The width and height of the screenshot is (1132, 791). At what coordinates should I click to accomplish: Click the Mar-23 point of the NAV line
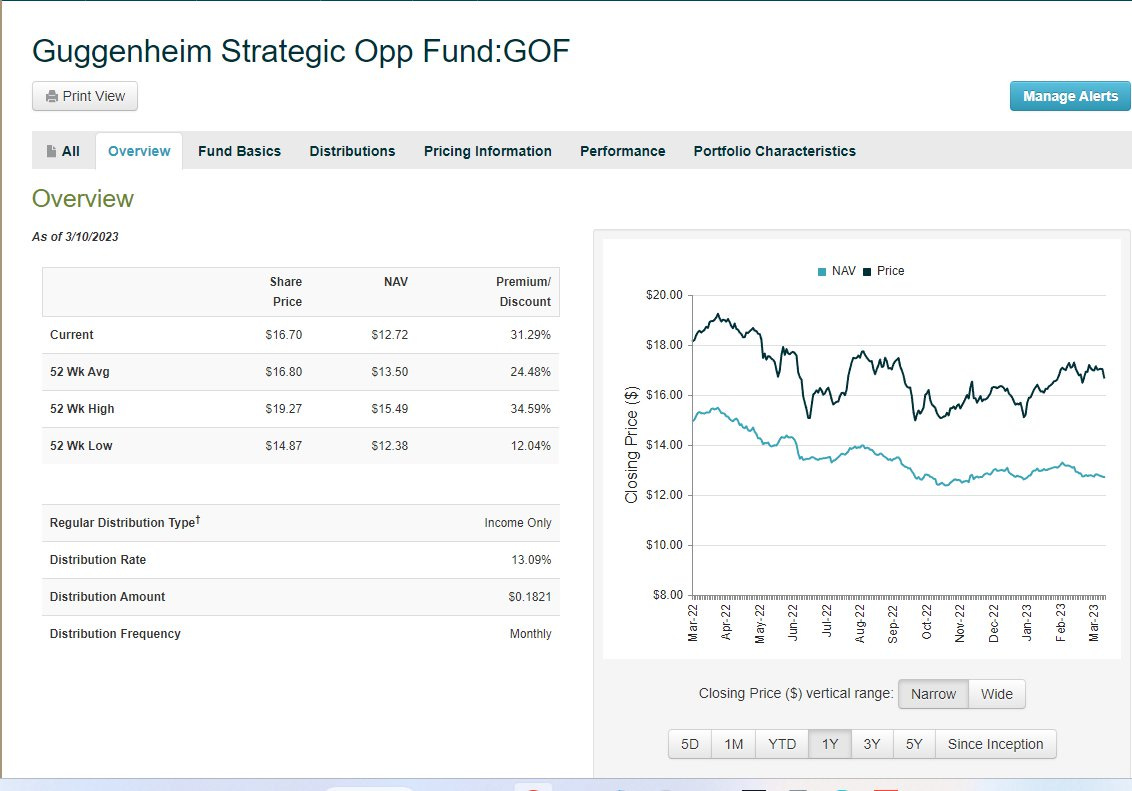[1094, 475]
